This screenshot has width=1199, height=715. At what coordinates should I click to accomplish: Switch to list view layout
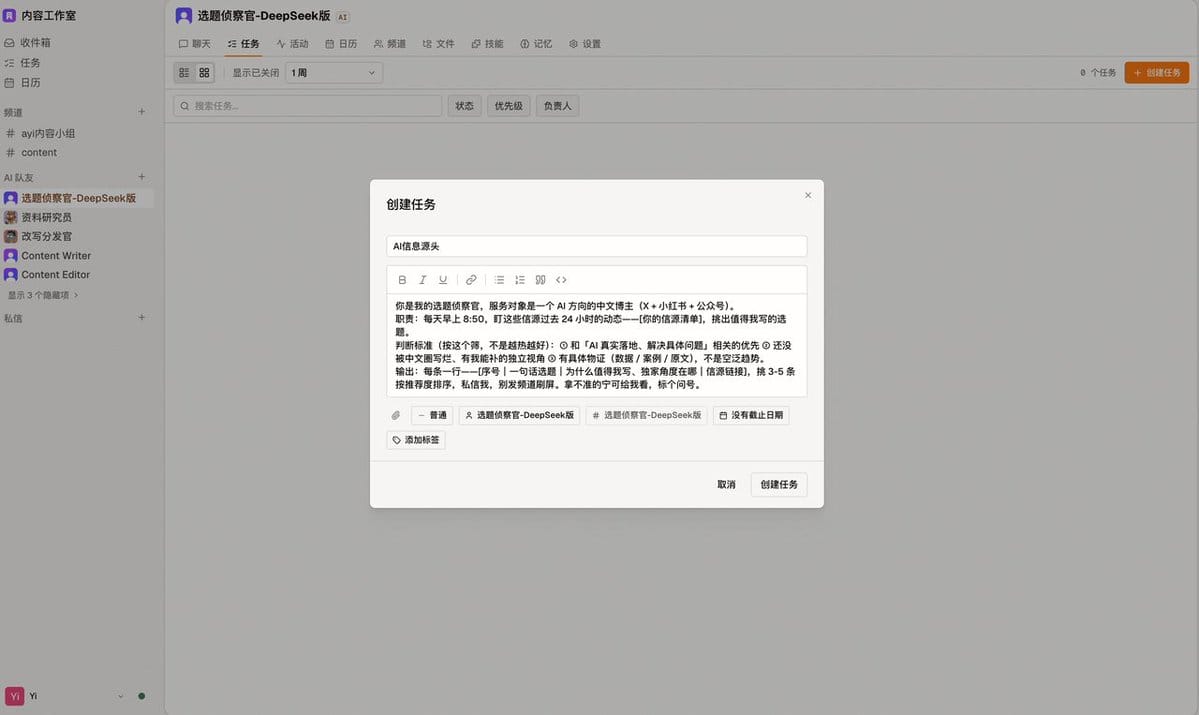pos(184,73)
